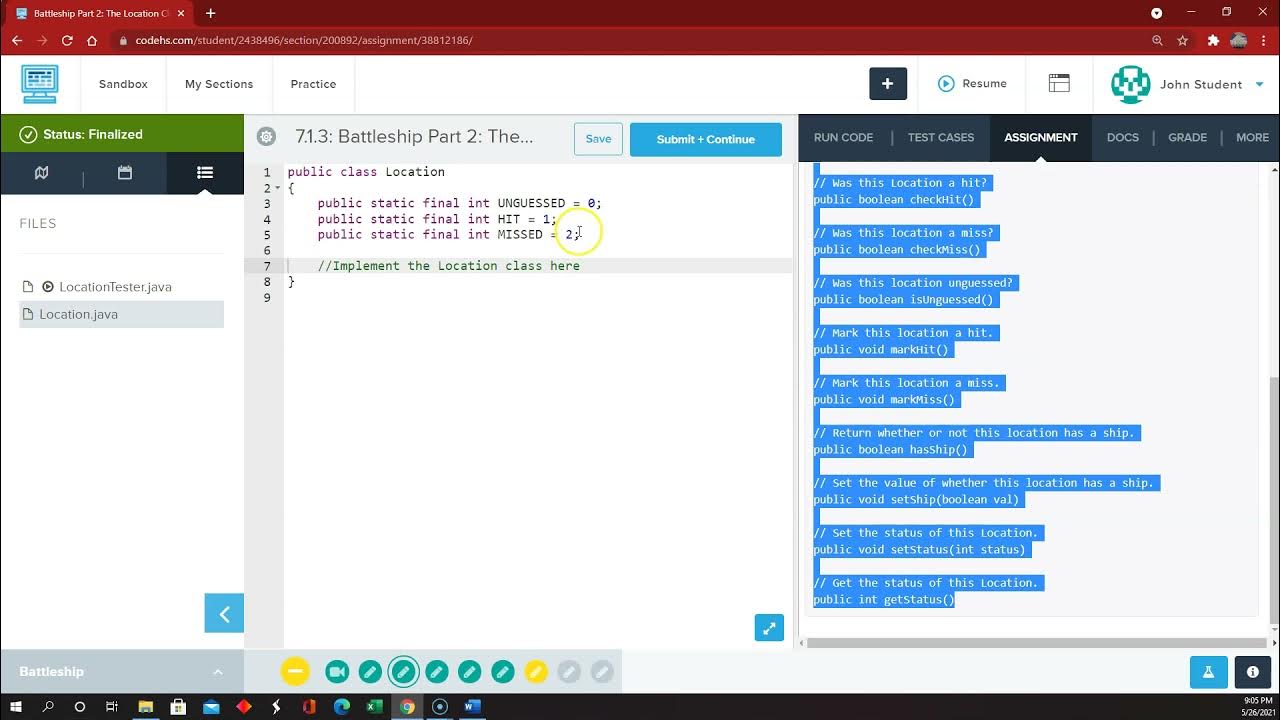The width and height of the screenshot is (1280, 720).
Task: Click the Status: Finalized banner
Action: coord(122,134)
